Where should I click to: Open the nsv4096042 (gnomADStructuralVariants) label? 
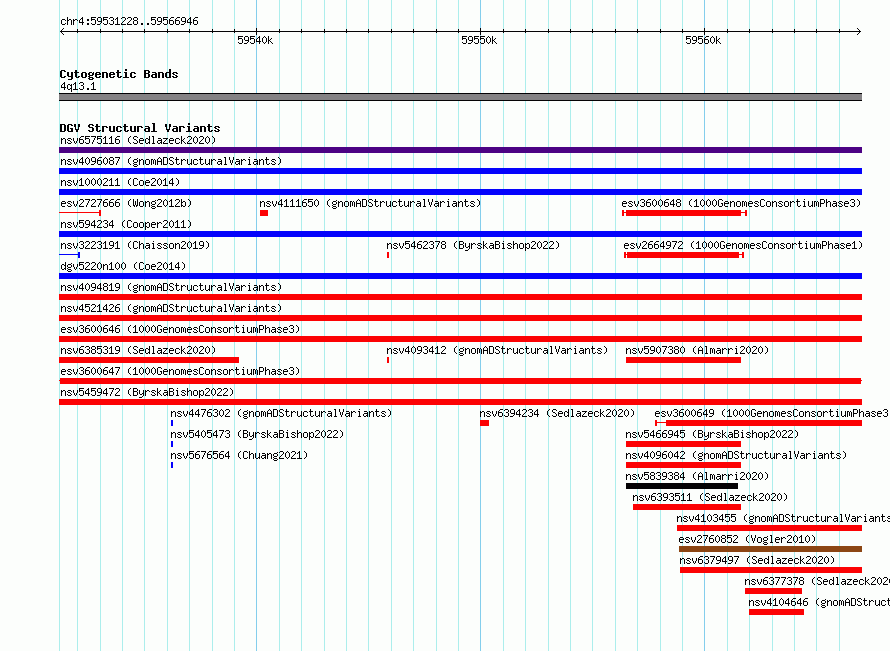(736, 455)
